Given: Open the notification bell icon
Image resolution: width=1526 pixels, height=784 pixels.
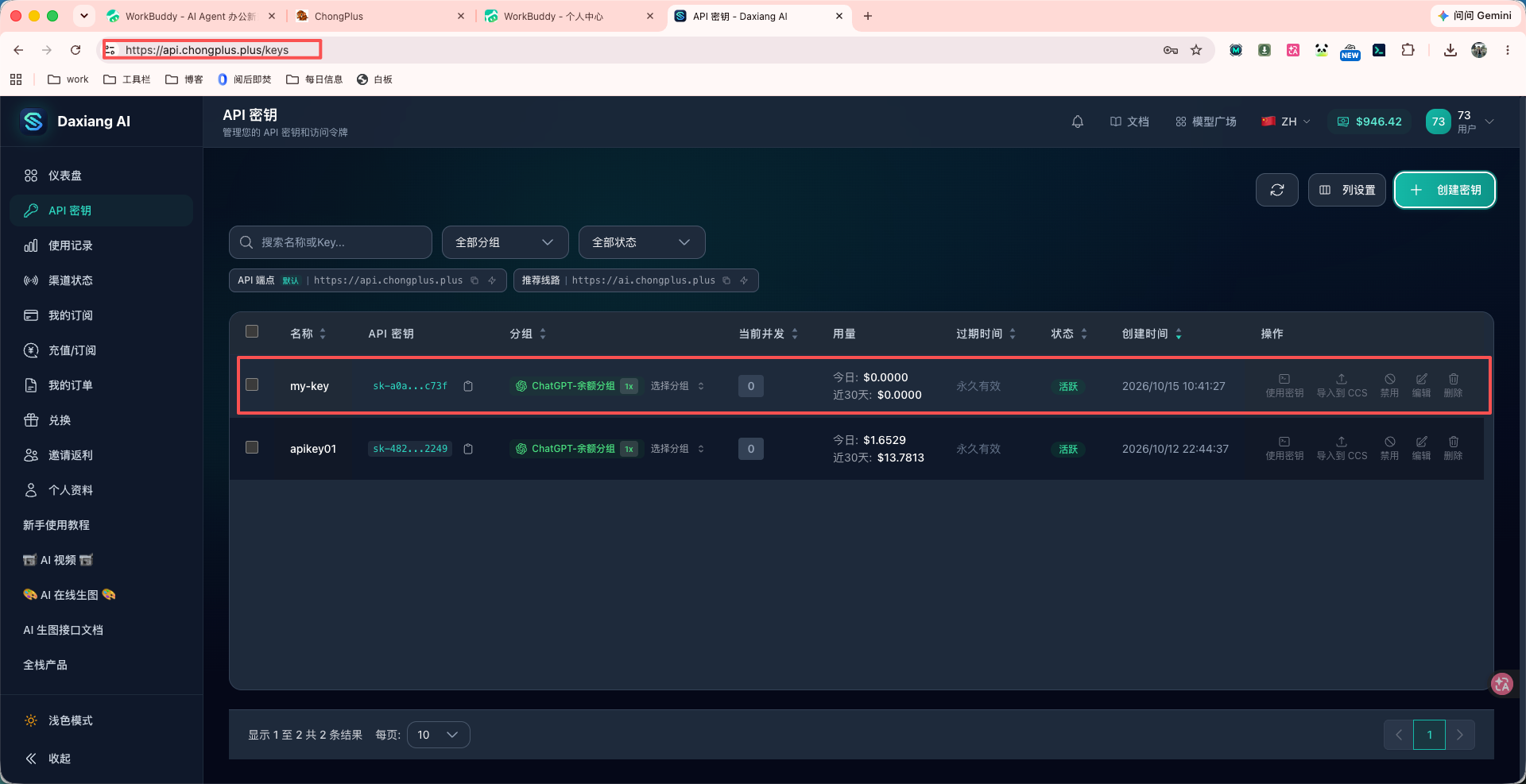Looking at the screenshot, I should coord(1078,122).
